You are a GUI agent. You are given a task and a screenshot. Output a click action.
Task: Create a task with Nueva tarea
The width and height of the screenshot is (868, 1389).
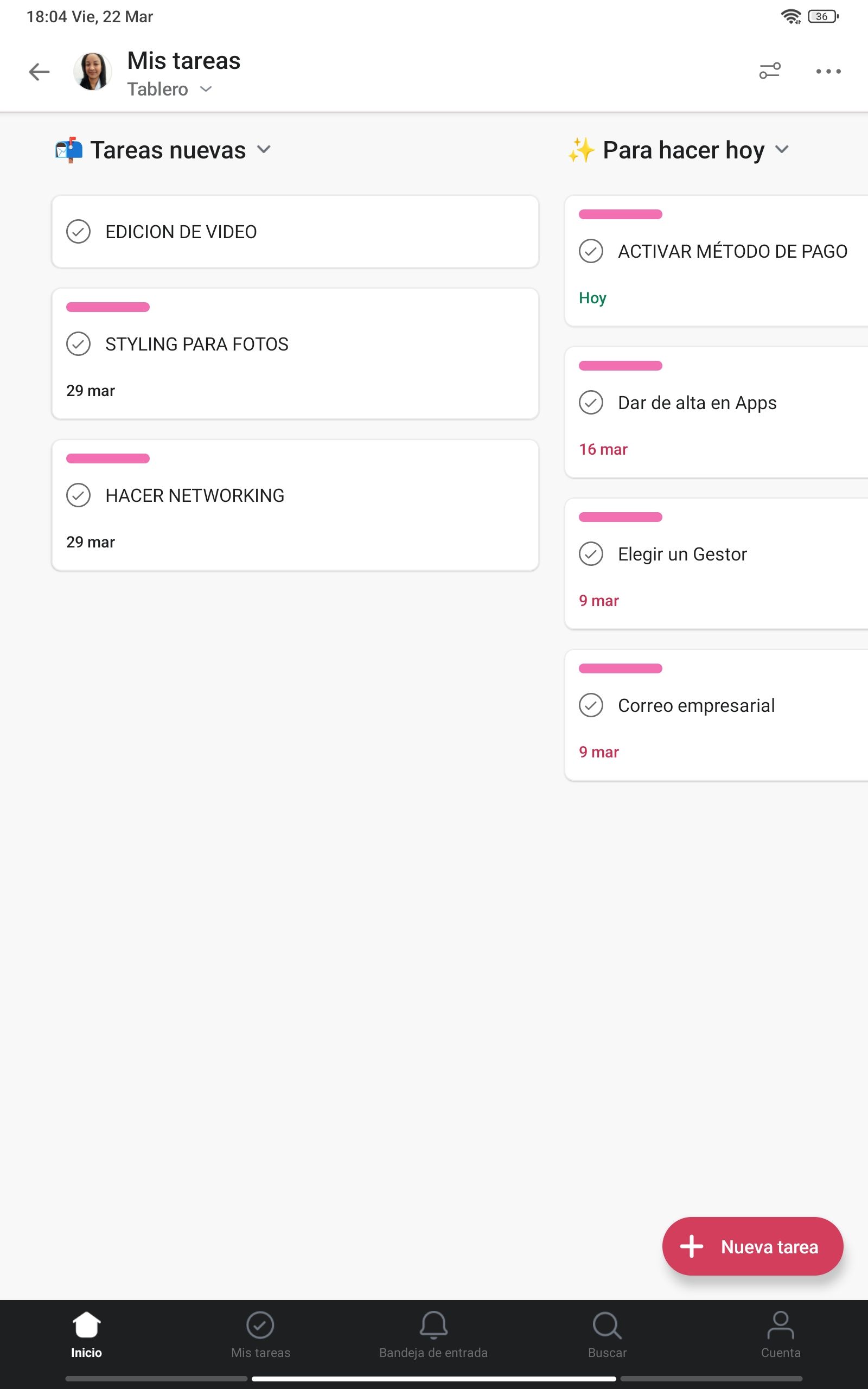[x=752, y=1247]
